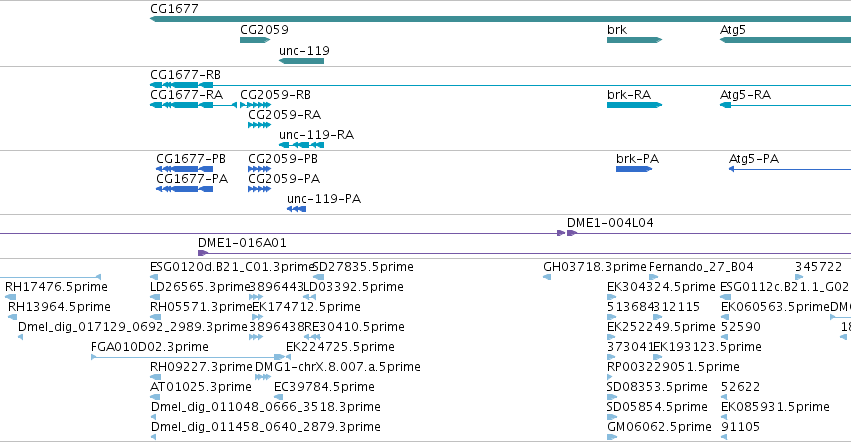The width and height of the screenshot is (851, 442).
Task: Click the EK193123.5prime EST label
Action: 707,347
